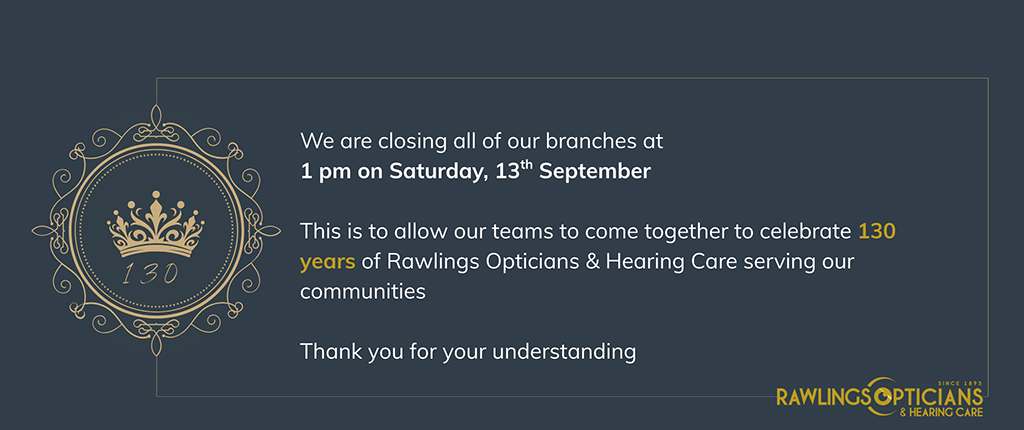Click the word 'communities'
The height and width of the screenshot is (430, 1024).
click(362, 291)
